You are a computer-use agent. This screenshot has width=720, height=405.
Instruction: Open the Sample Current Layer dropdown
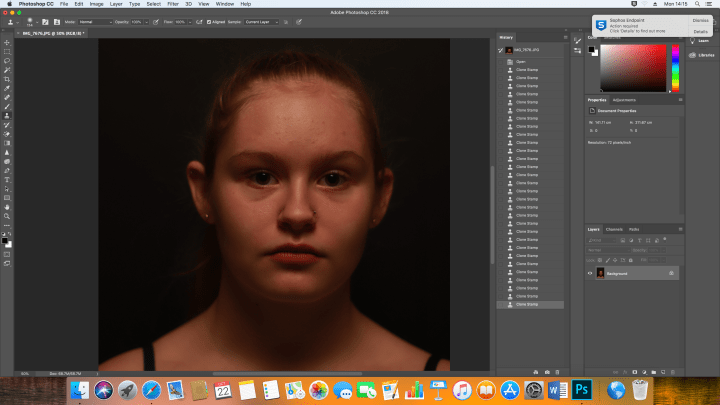261,22
